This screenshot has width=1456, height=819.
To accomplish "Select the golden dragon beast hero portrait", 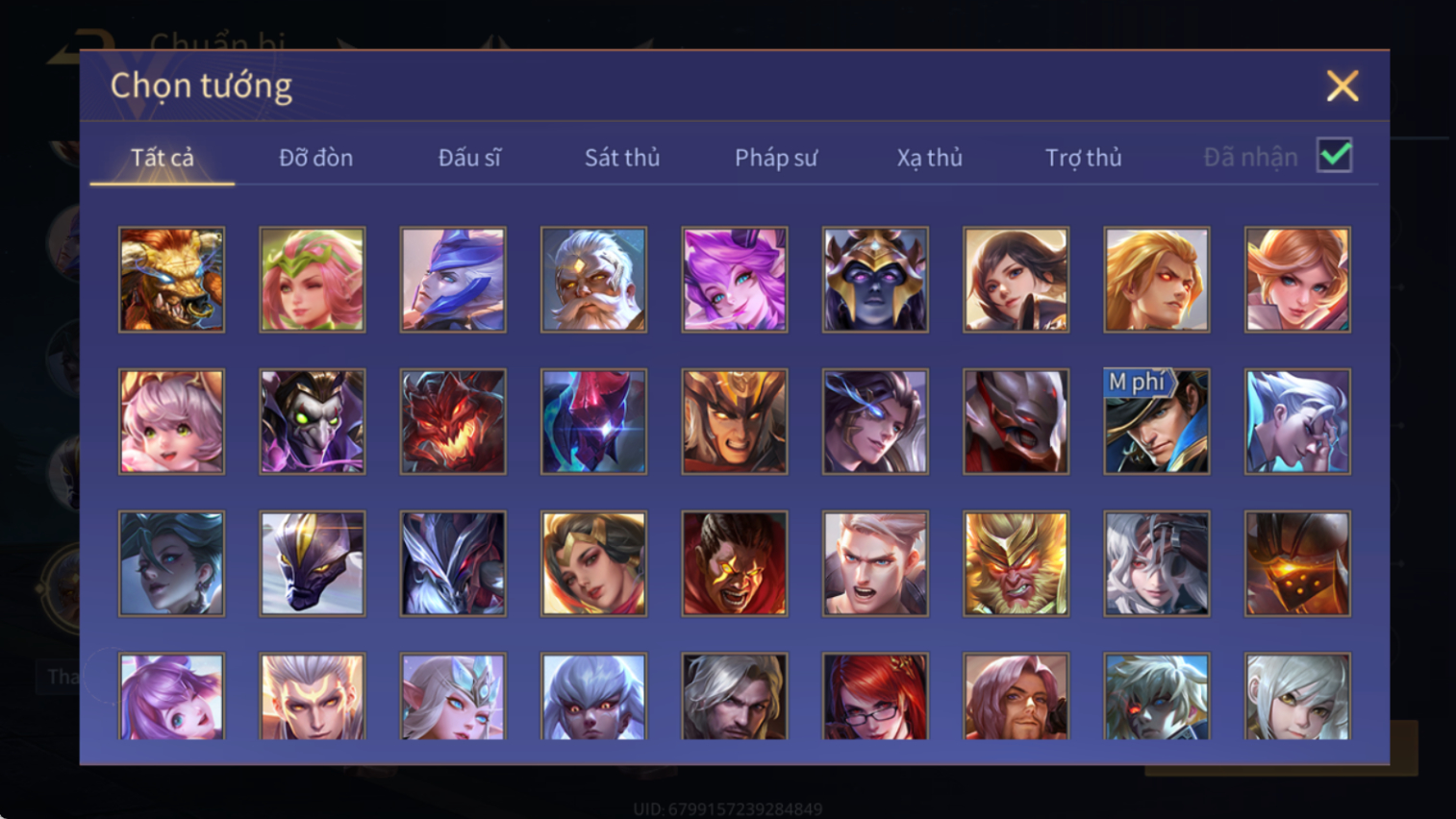I will (171, 280).
